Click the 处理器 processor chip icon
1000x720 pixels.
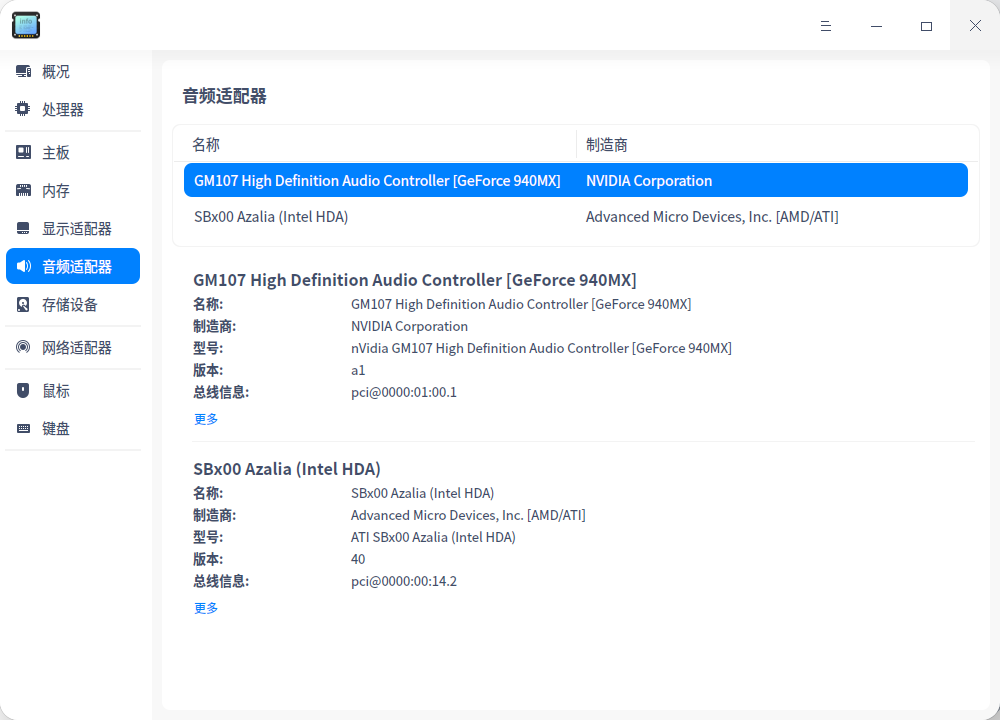23,109
